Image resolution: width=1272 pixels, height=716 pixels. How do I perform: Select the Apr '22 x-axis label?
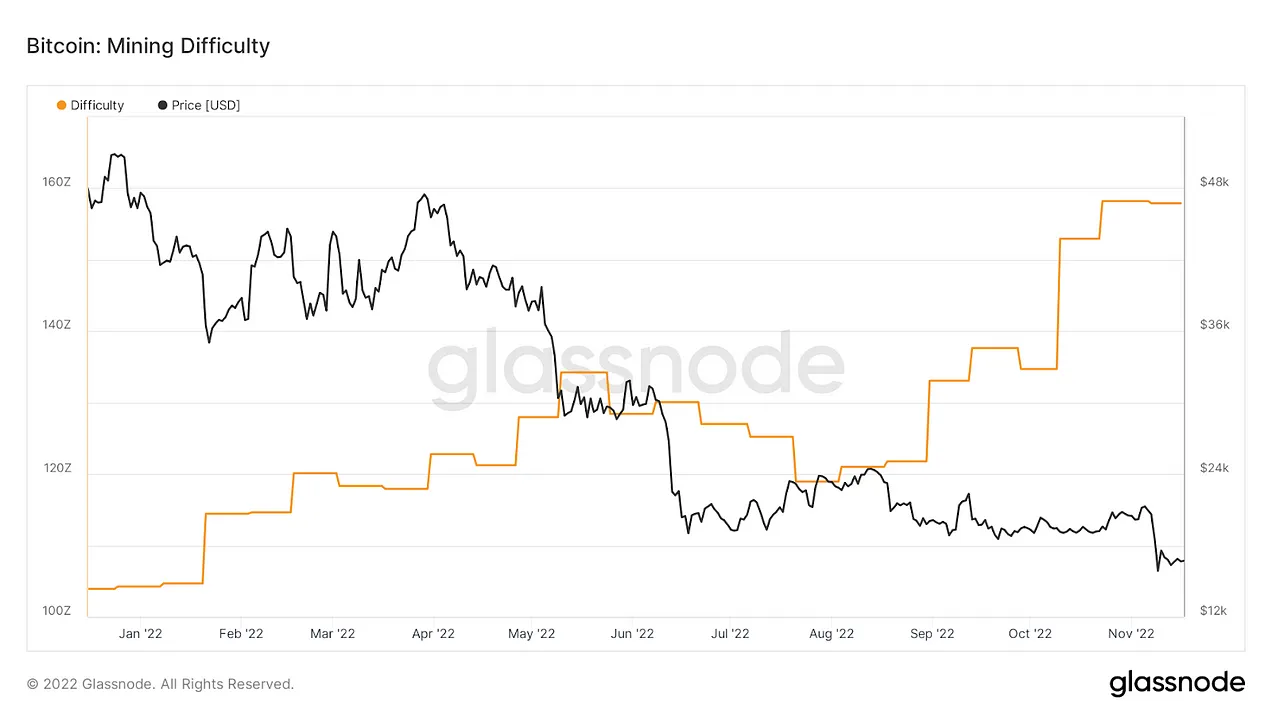coord(433,633)
